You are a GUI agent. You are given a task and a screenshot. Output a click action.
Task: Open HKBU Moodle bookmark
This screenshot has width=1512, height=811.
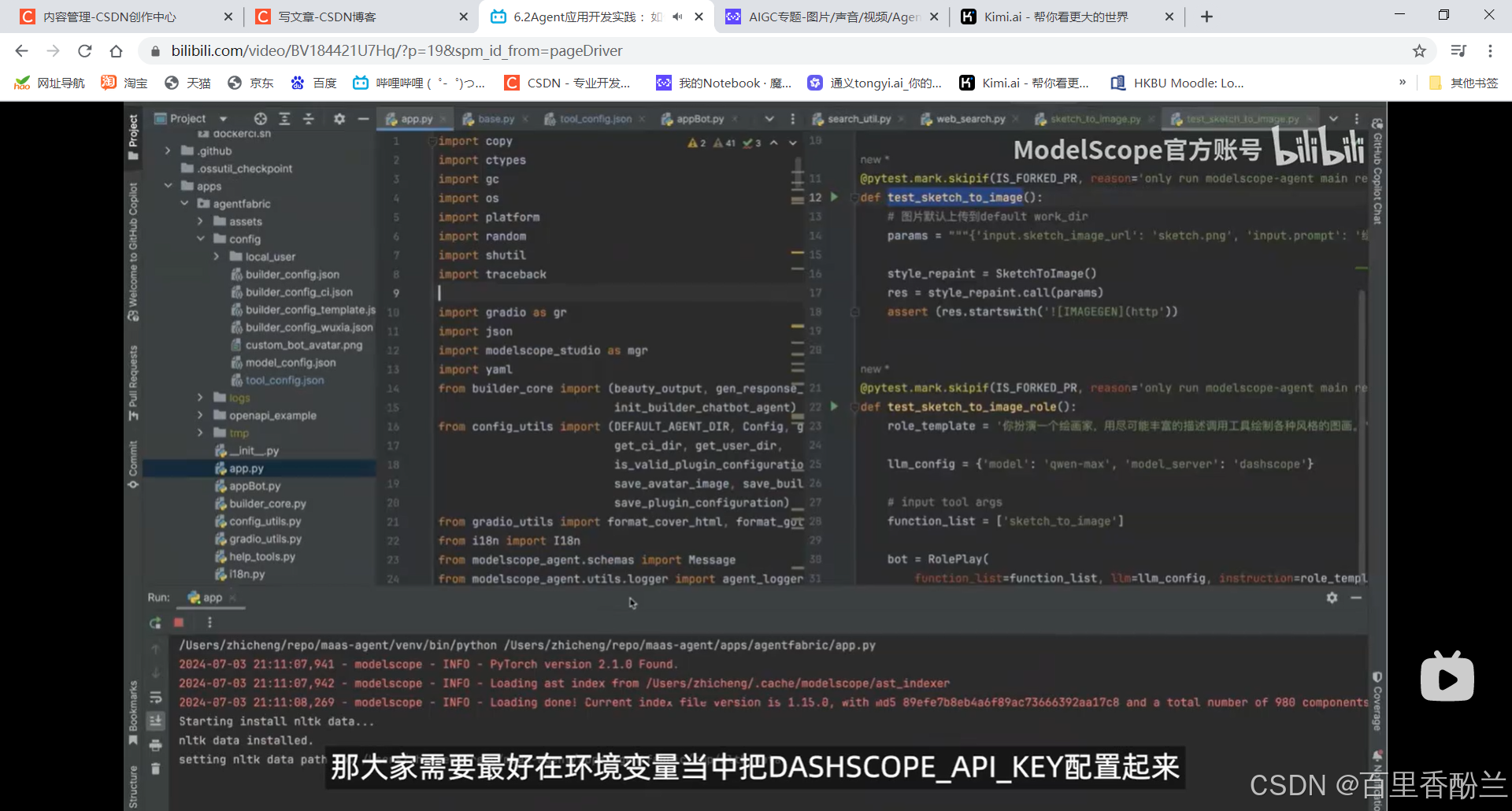(x=1177, y=83)
